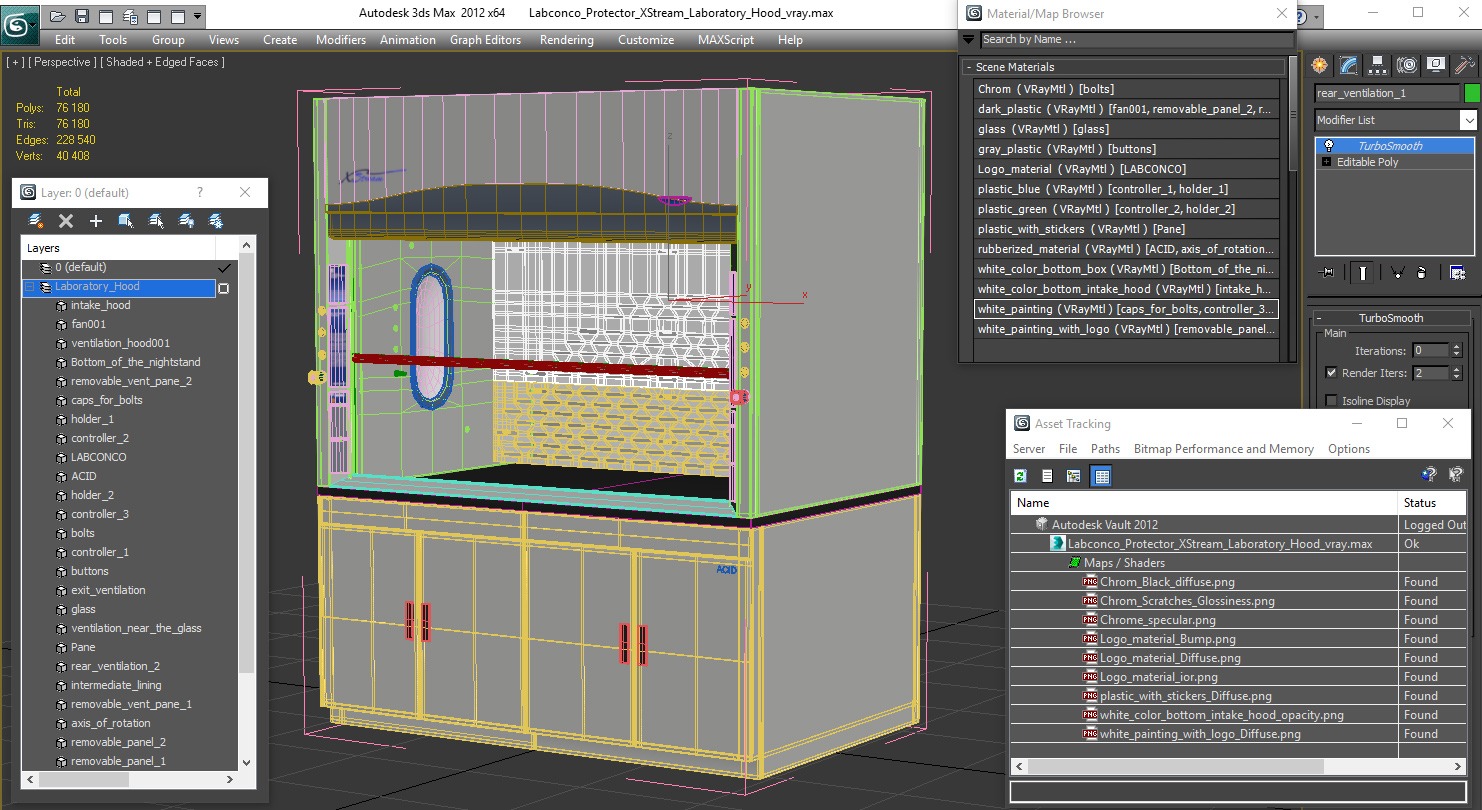This screenshot has height=810, width=1482.
Task: Enable Isoline Display checkbox
Action: [1331, 401]
